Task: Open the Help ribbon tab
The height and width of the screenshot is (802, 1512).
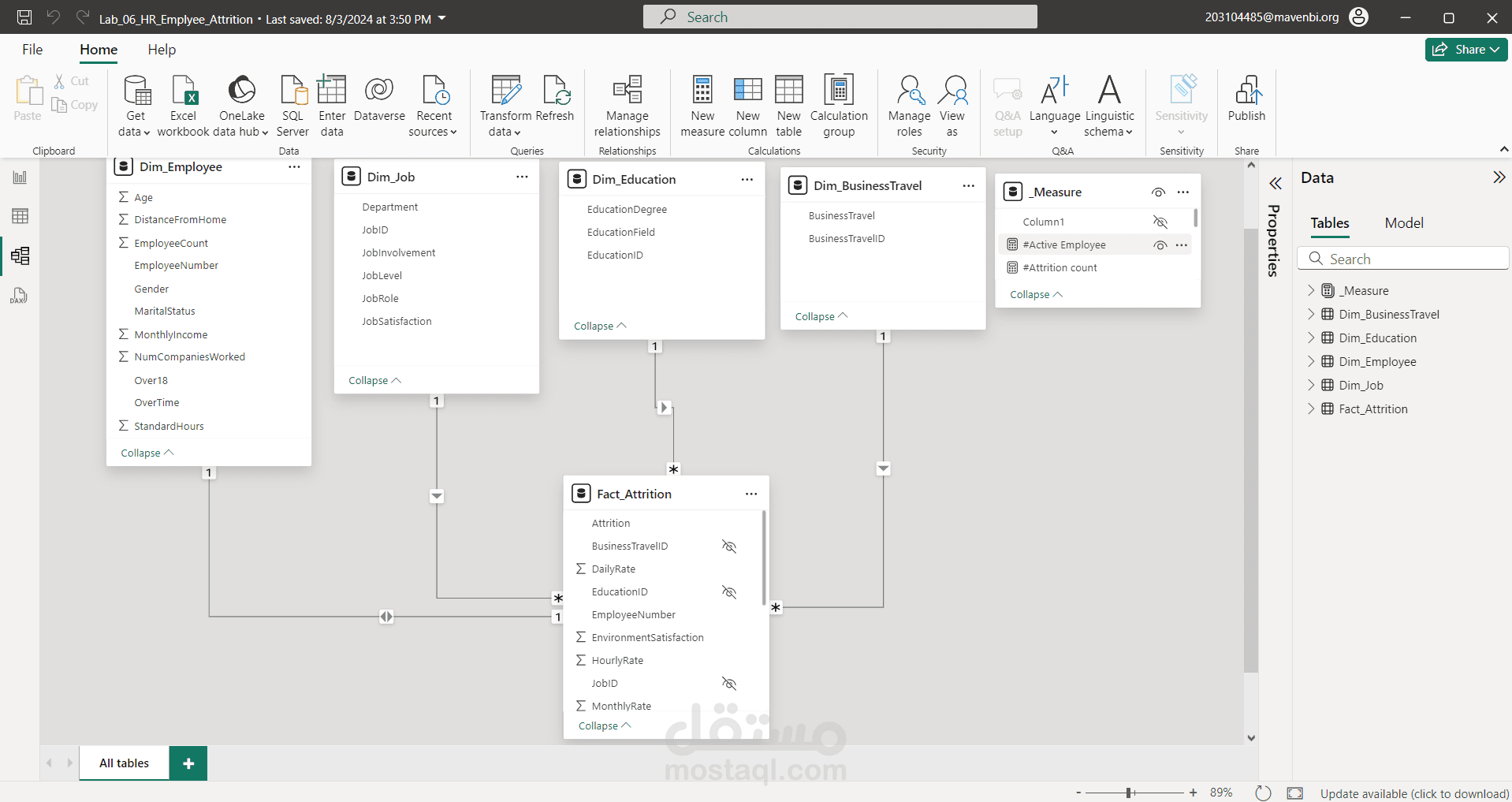Action: 162,50
